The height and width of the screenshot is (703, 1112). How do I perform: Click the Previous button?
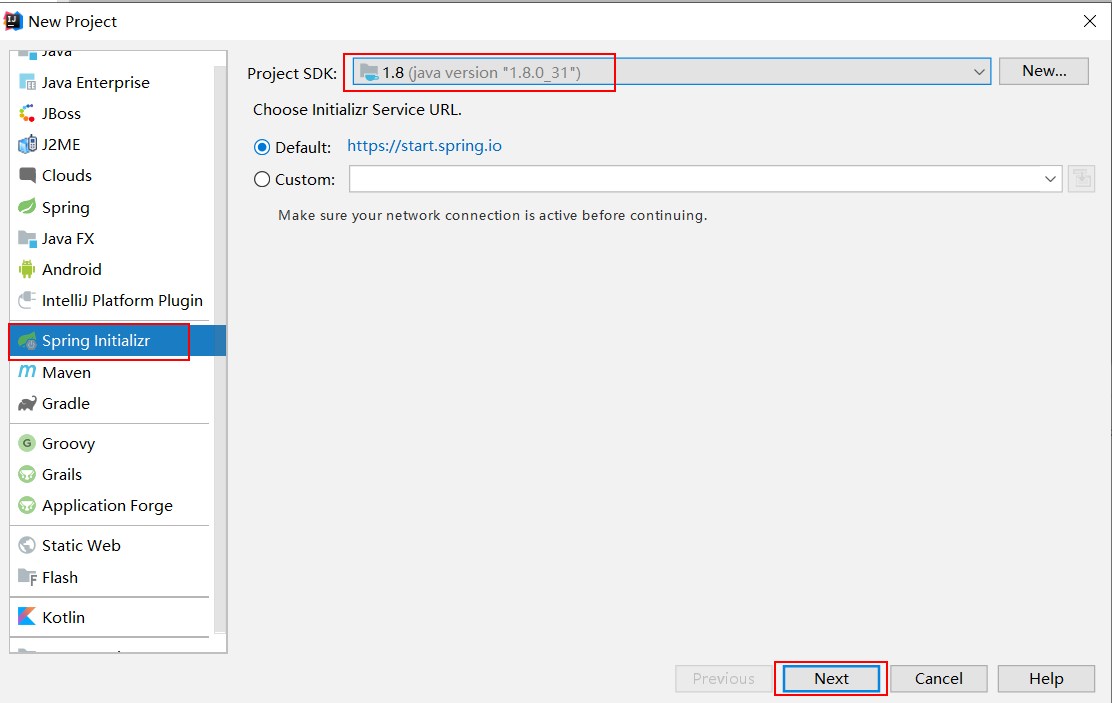tap(723, 679)
